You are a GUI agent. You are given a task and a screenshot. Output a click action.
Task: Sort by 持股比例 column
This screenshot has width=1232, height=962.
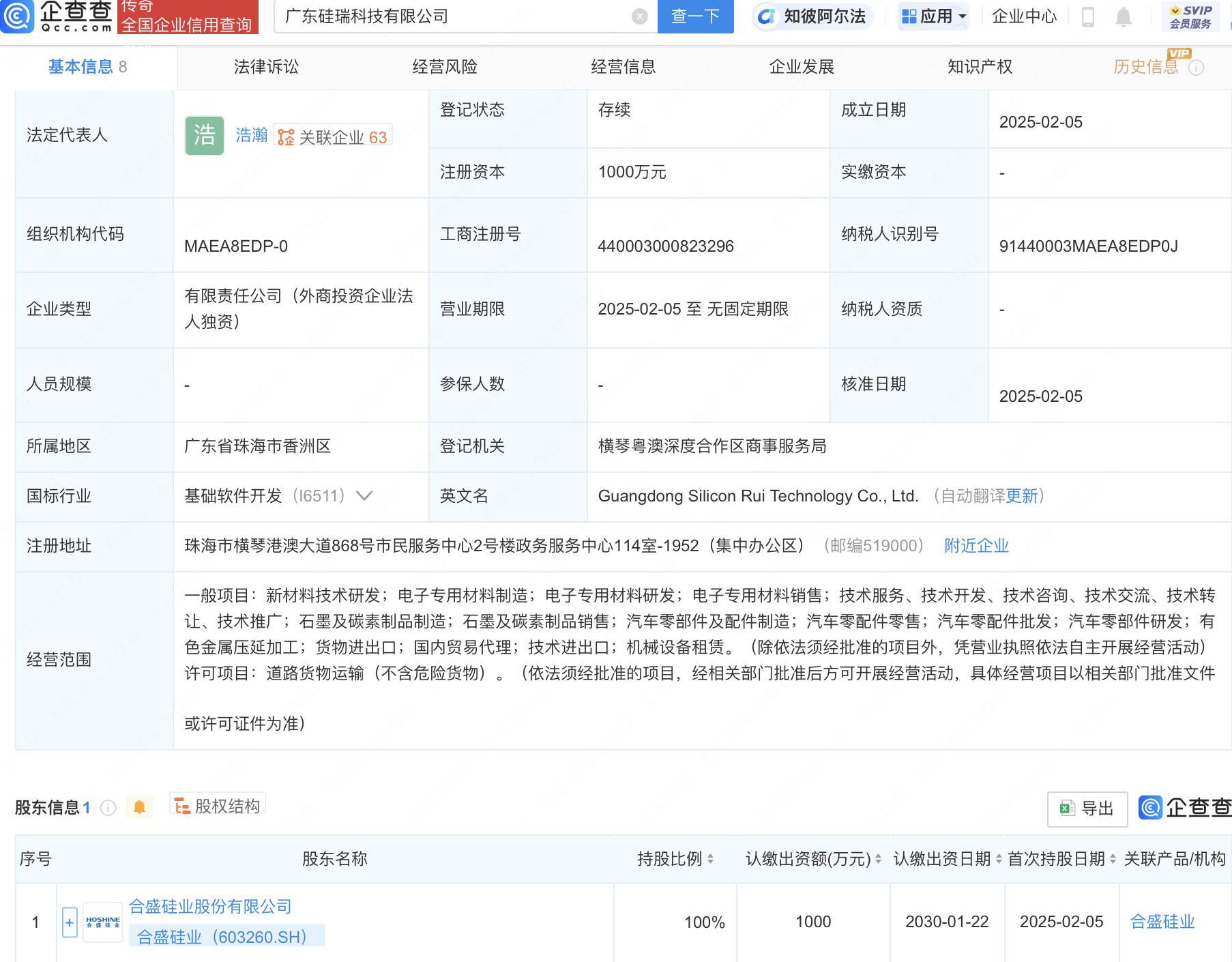coord(710,859)
